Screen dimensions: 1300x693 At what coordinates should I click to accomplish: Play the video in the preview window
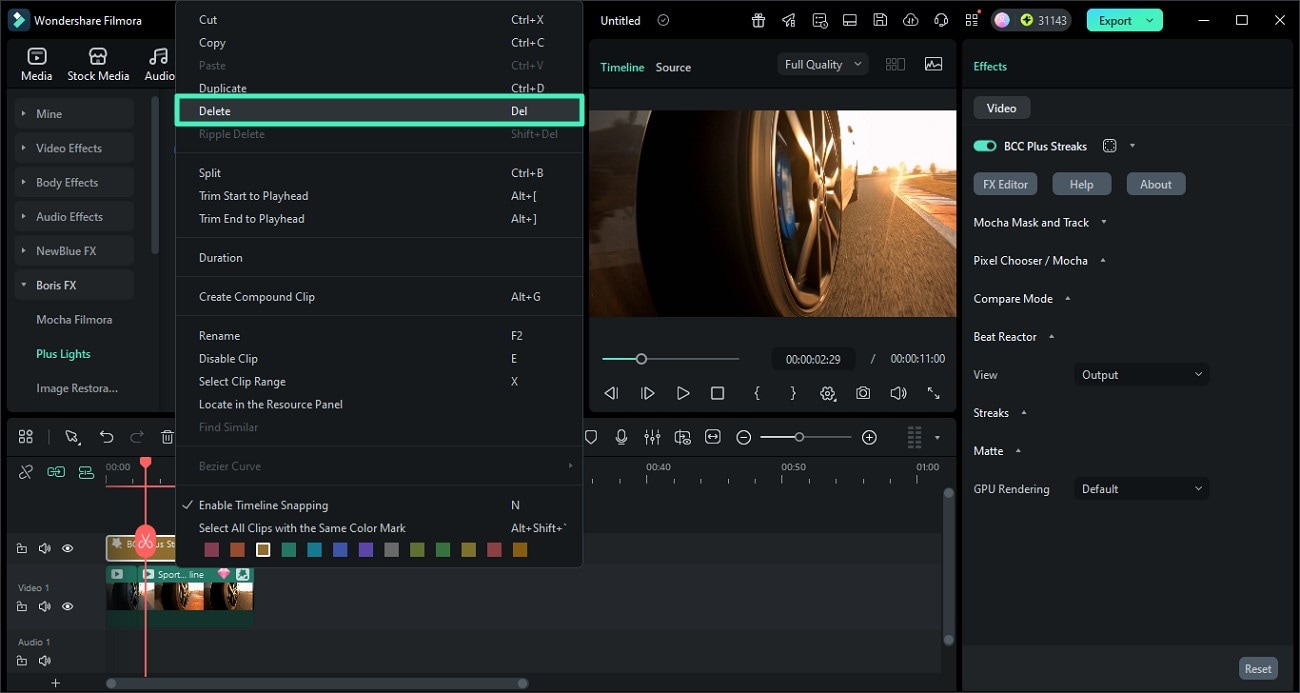point(682,393)
